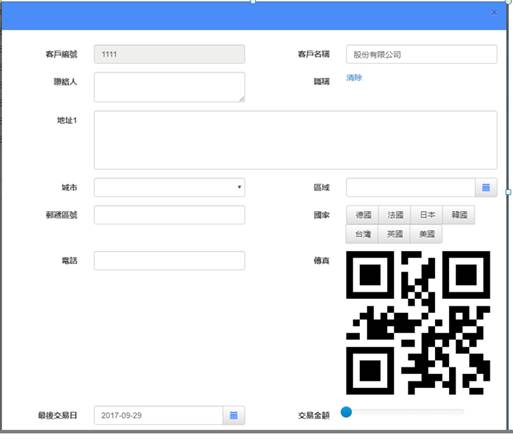Viewport: 513px width, 439px height.
Task: Pick the 英國 country option
Action: (x=395, y=234)
